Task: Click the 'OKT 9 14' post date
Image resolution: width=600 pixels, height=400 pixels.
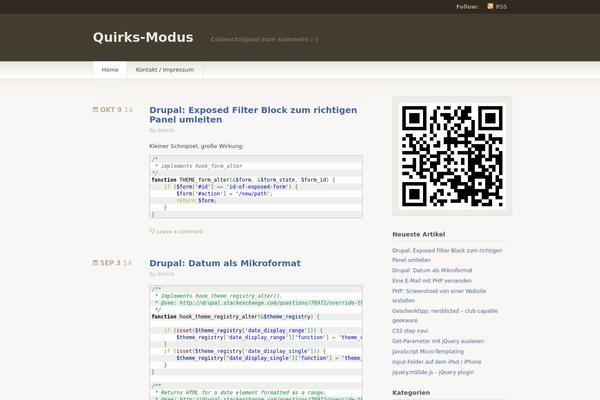Action: (116, 109)
